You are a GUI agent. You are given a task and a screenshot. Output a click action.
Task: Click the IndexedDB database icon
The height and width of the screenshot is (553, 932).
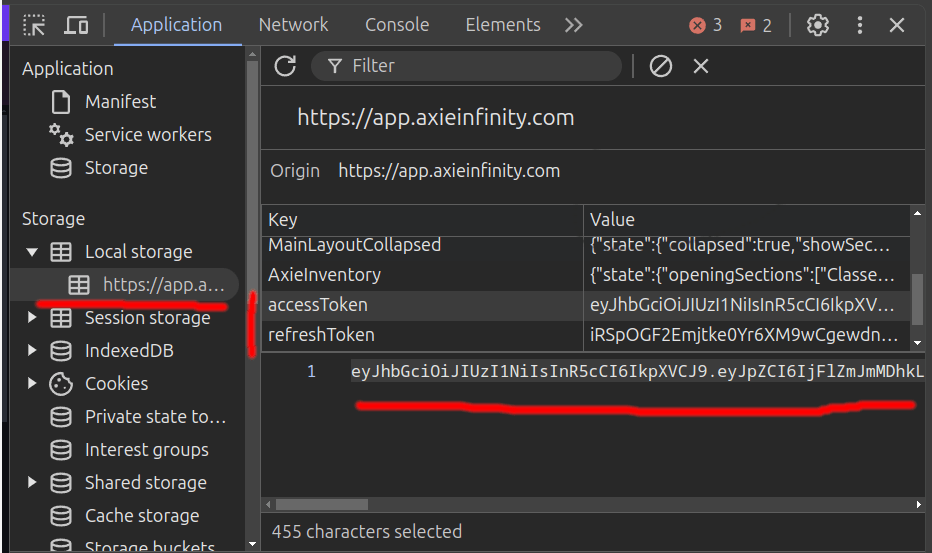pos(61,351)
